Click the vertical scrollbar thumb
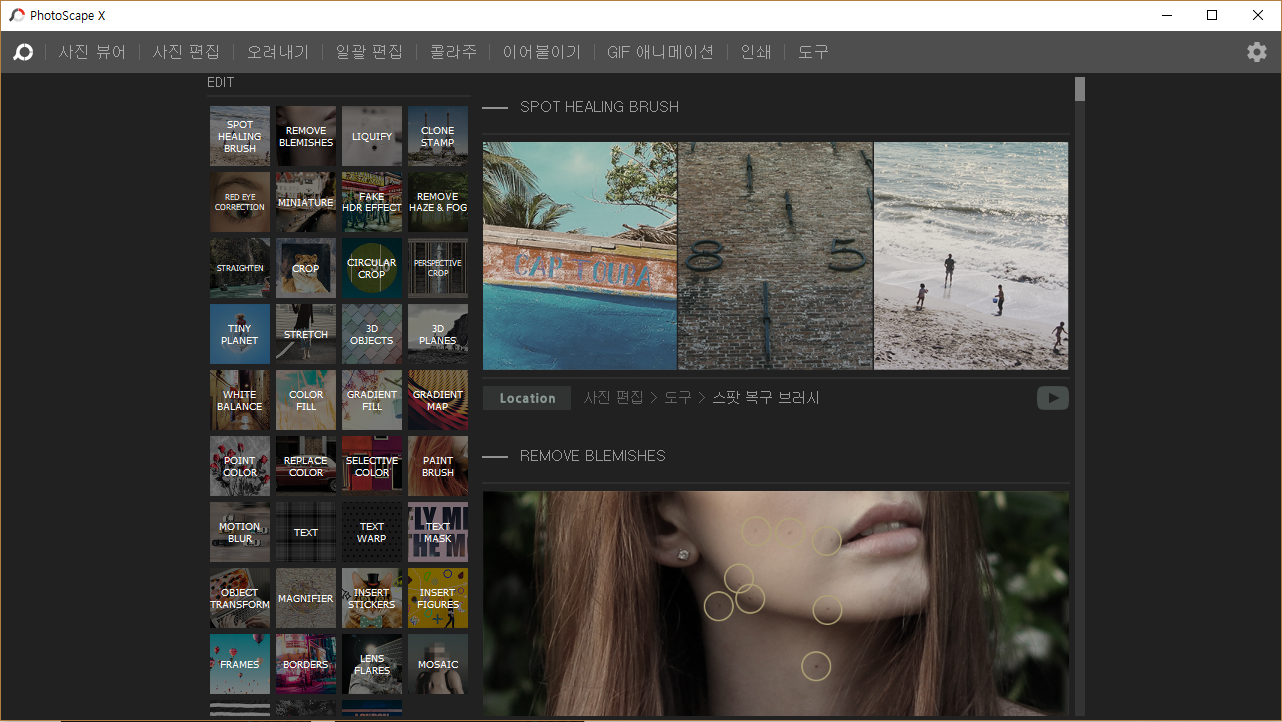1282x722 pixels. [1080, 89]
